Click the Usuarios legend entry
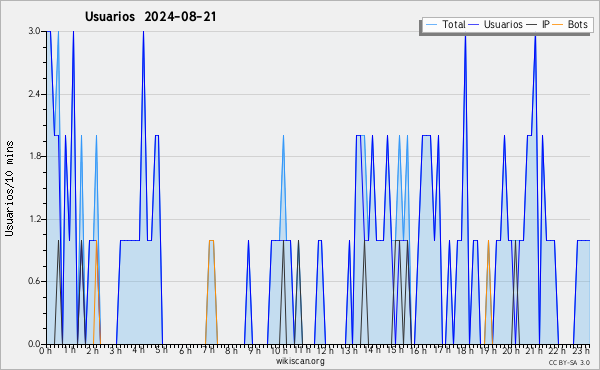Viewport: 600px width, 370px height. (x=496, y=24)
